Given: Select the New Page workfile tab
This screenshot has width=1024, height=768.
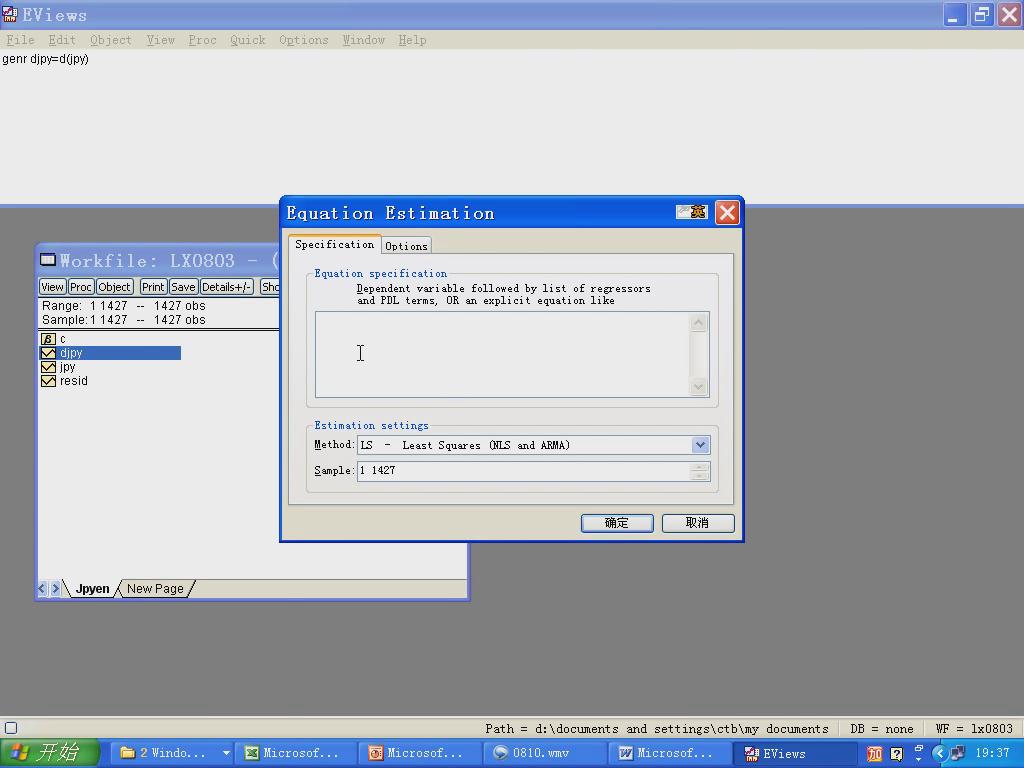Looking at the screenshot, I should point(155,588).
